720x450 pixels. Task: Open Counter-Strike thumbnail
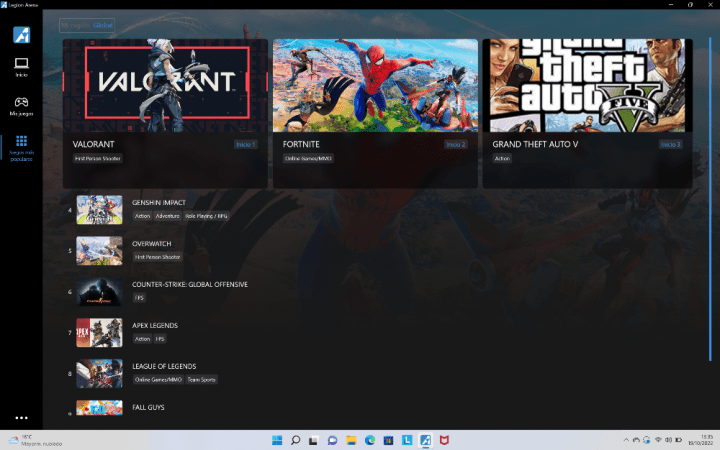[x=99, y=292]
